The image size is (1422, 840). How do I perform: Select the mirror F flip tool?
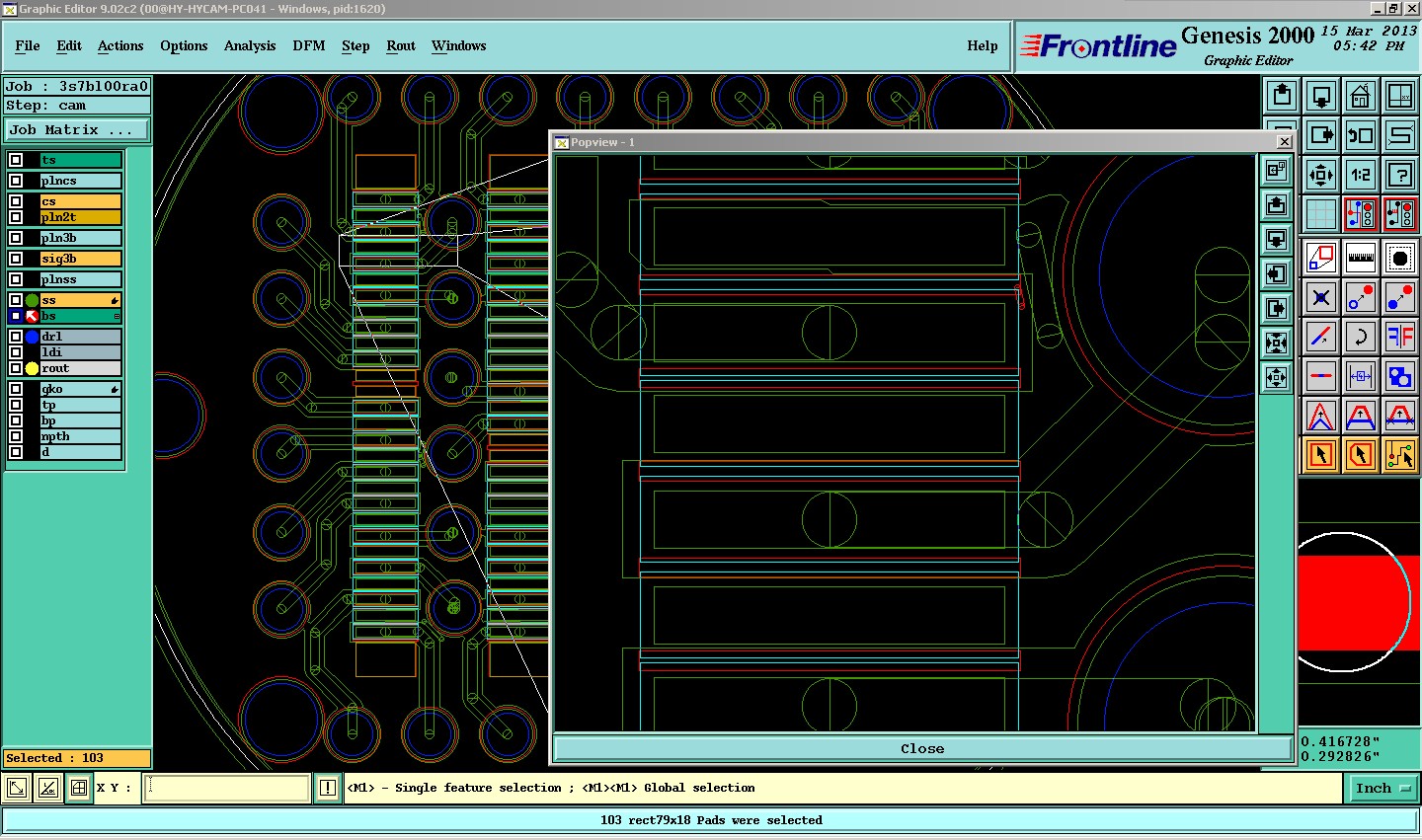pos(1400,337)
